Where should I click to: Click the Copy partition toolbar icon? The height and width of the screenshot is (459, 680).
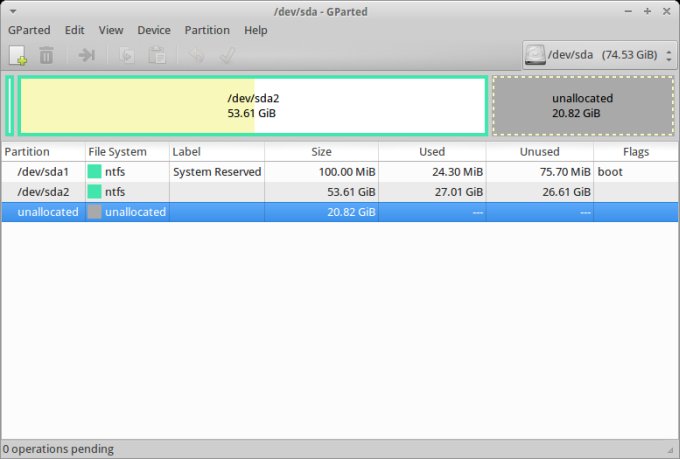click(128, 55)
